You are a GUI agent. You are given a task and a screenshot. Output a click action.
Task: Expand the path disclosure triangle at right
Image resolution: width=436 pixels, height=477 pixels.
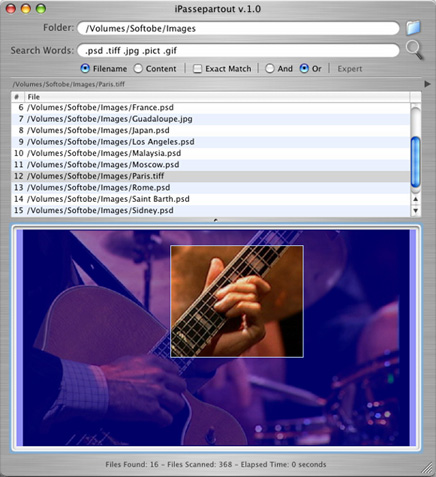[427, 84]
